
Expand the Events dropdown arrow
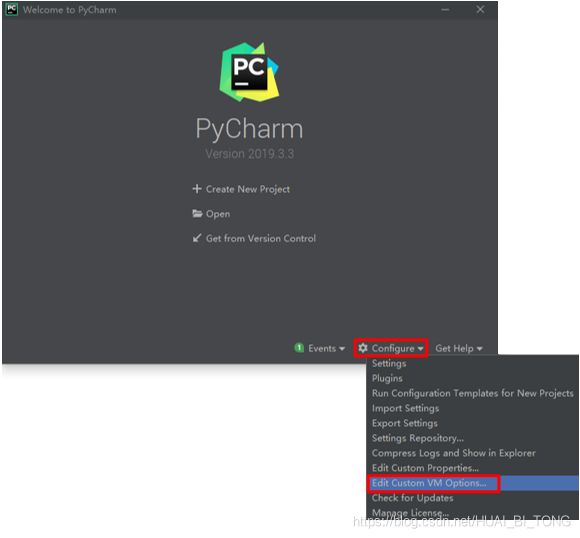click(342, 349)
